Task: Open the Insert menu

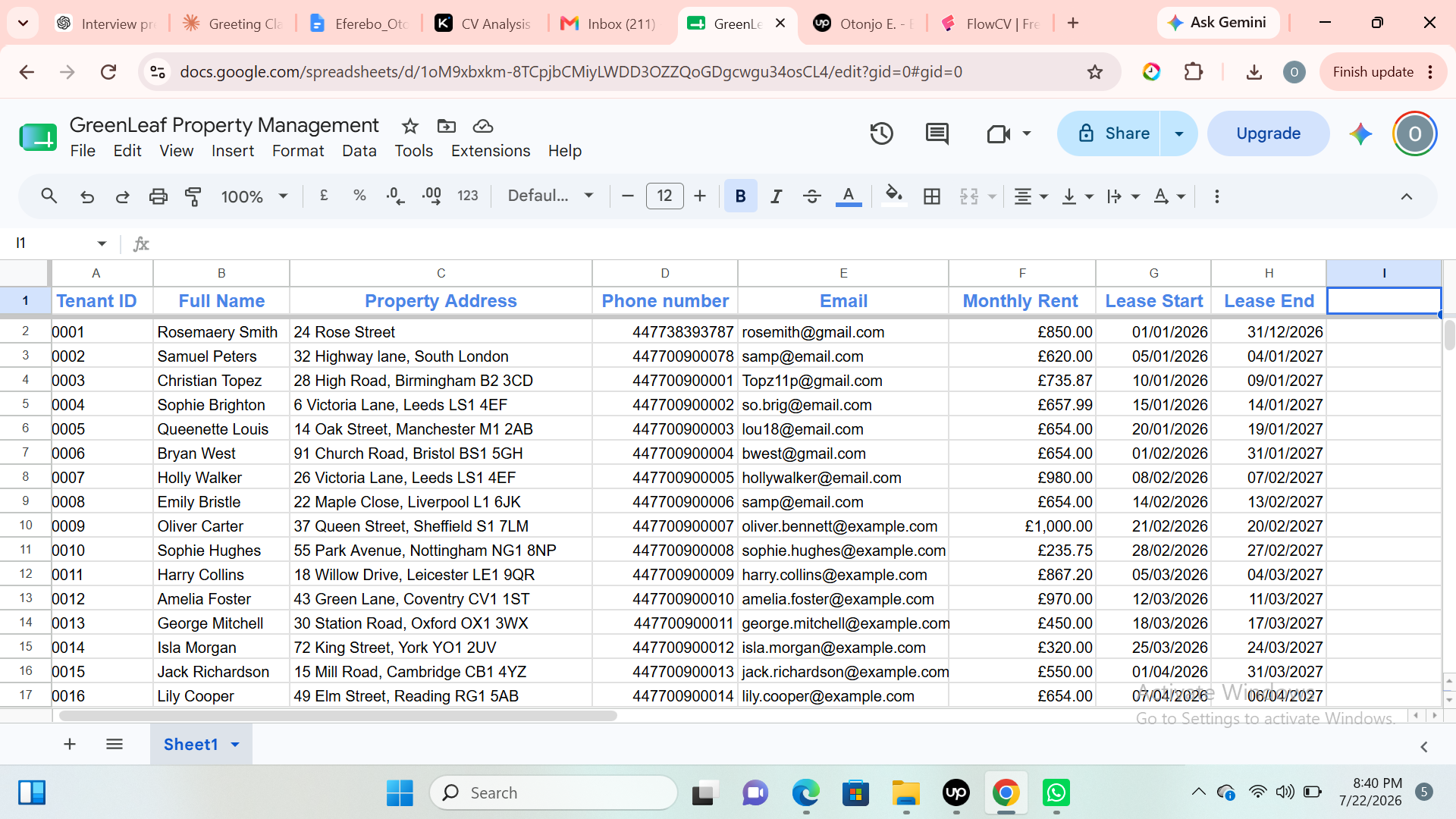Action: [233, 151]
